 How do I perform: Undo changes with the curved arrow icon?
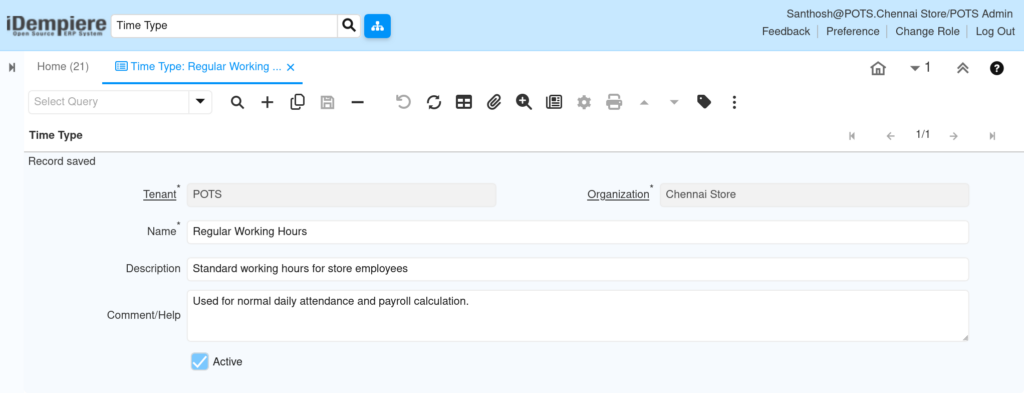tap(404, 102)
